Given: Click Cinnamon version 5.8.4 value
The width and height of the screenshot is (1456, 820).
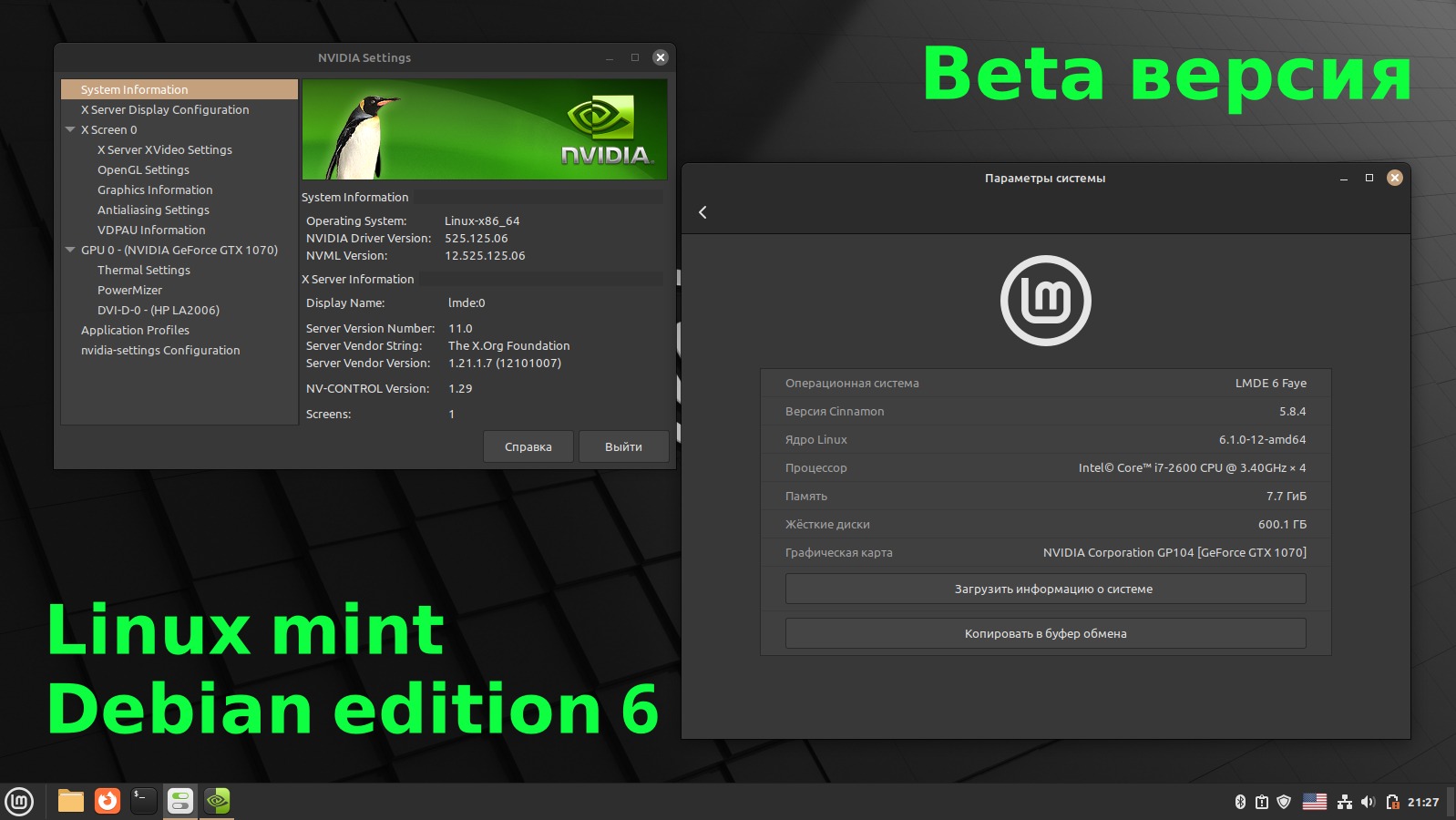Looking at the screenshot, I should pos(1293,411).
